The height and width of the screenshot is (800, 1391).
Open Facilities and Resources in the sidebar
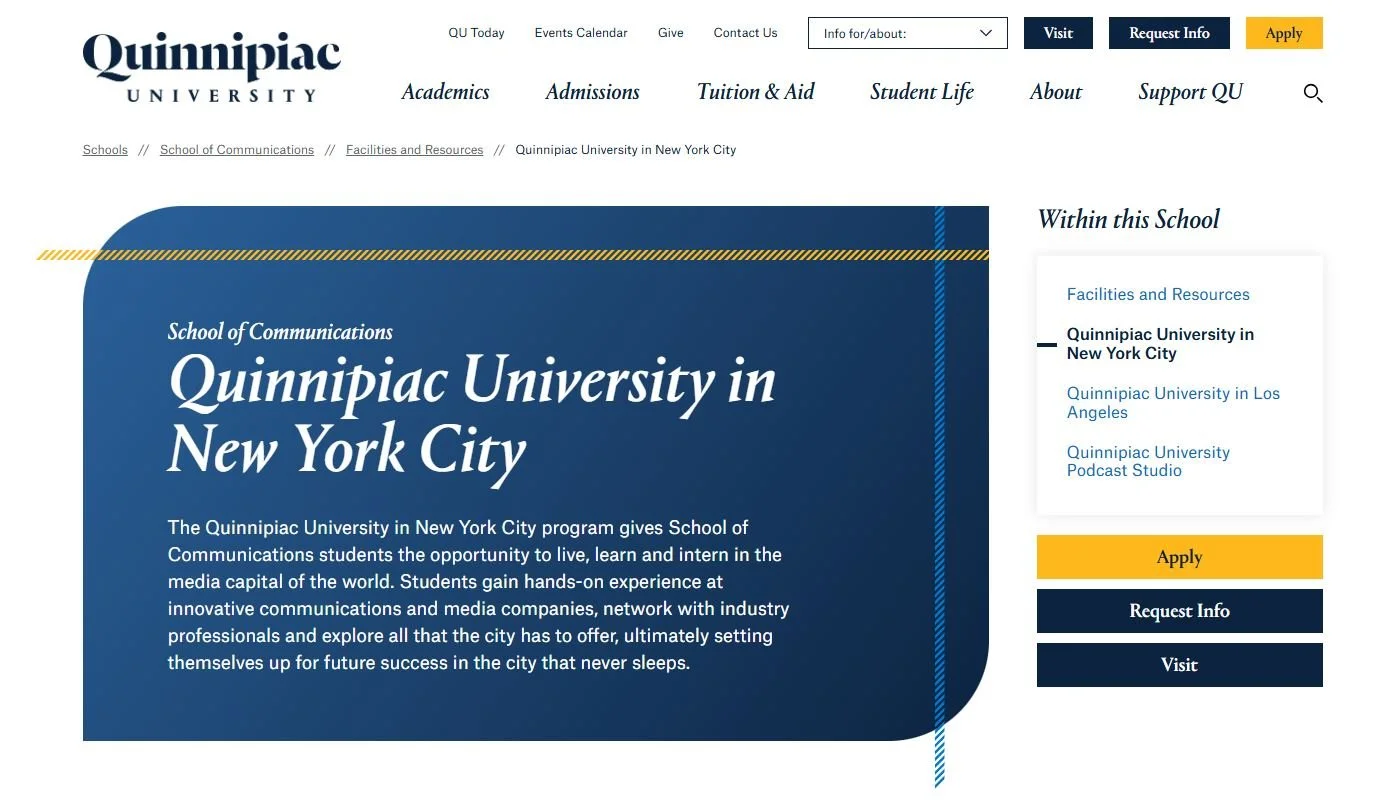(1158, 295)
